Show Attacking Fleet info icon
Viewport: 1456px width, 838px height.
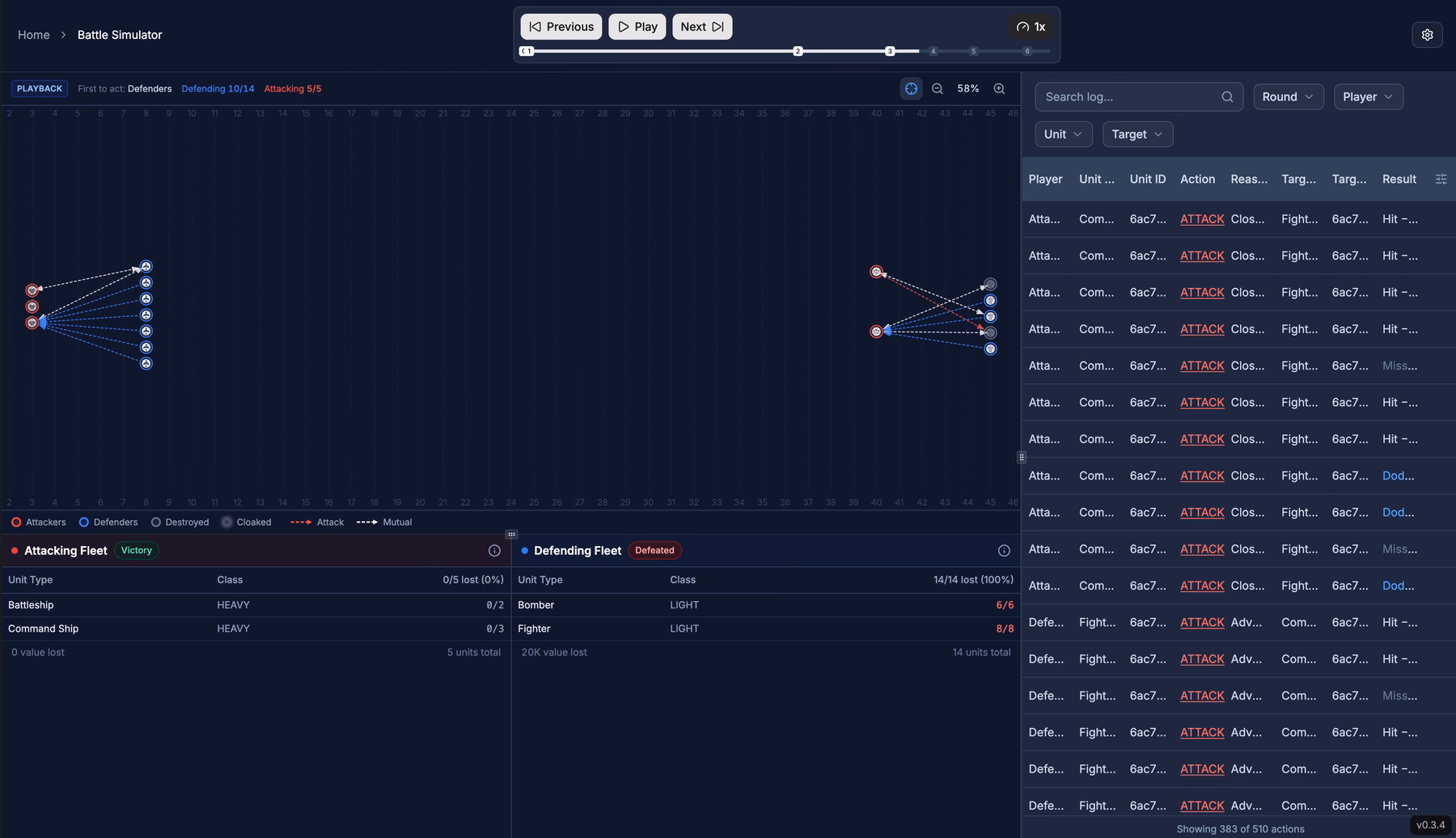[494, 551]
